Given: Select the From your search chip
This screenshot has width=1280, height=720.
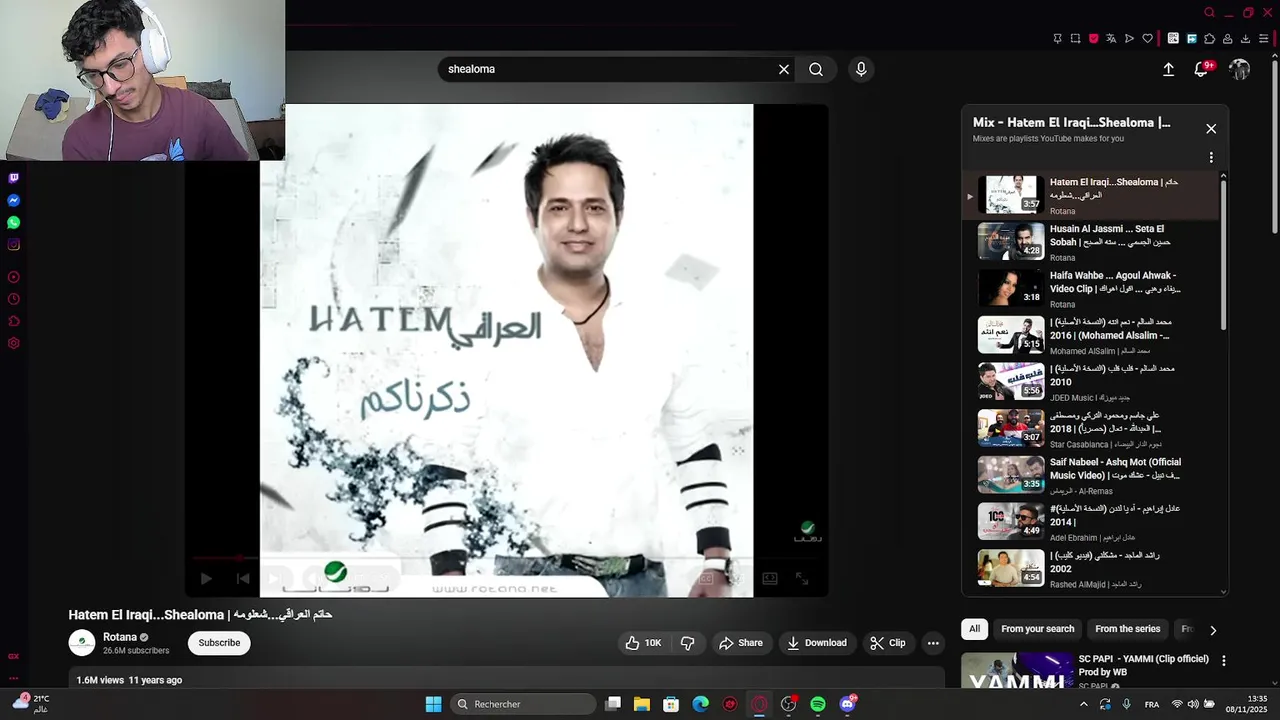Looking at the screenshot, I should click(1038, 629).
